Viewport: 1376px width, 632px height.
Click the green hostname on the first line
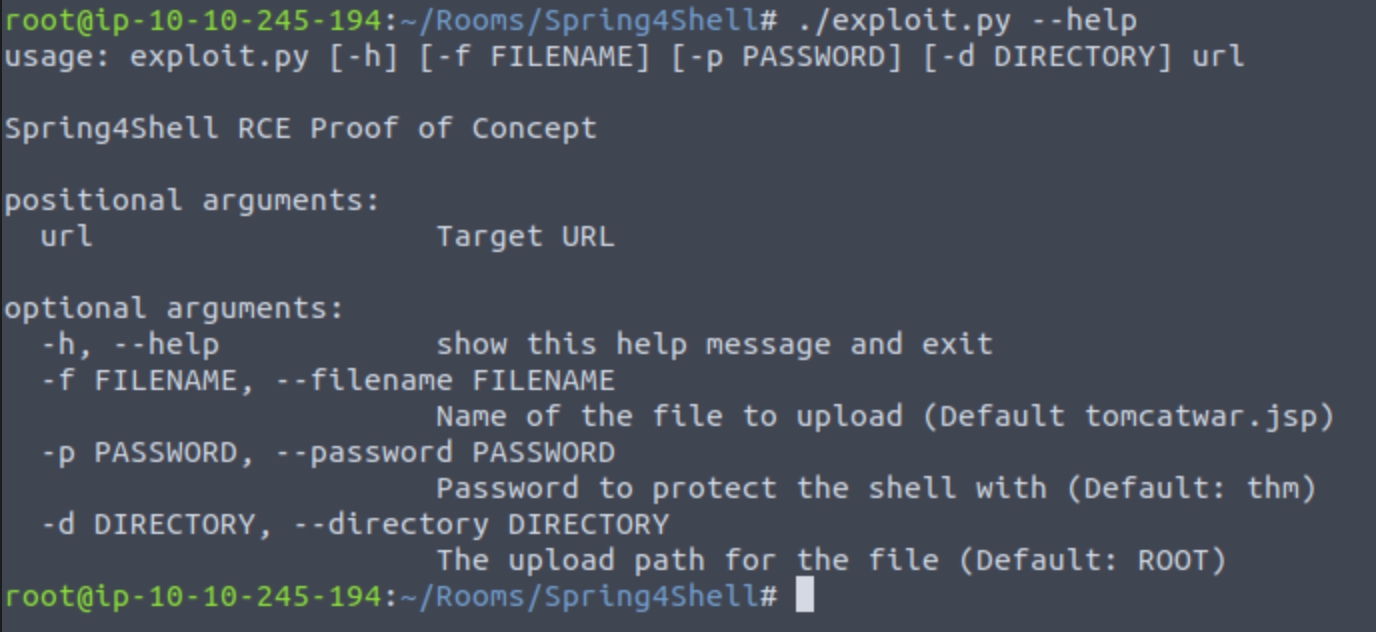coord(192,20)
